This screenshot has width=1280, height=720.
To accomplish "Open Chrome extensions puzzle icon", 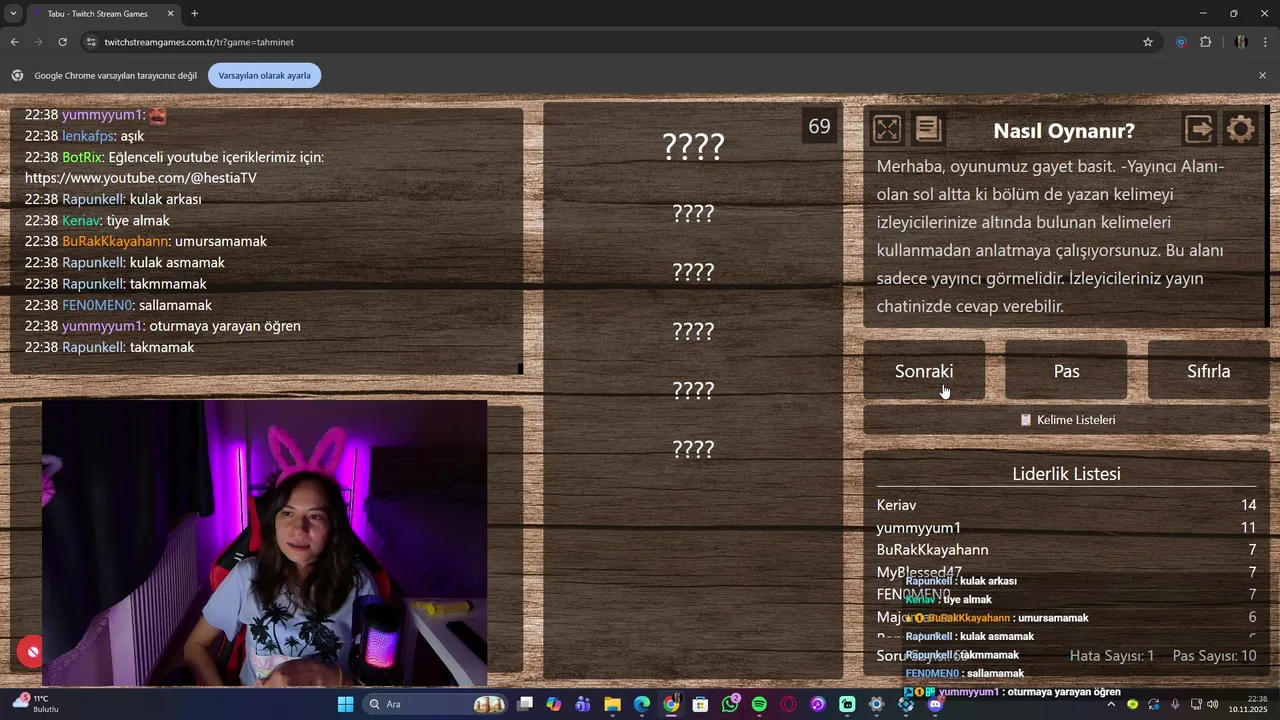I will click(1205, 42).
